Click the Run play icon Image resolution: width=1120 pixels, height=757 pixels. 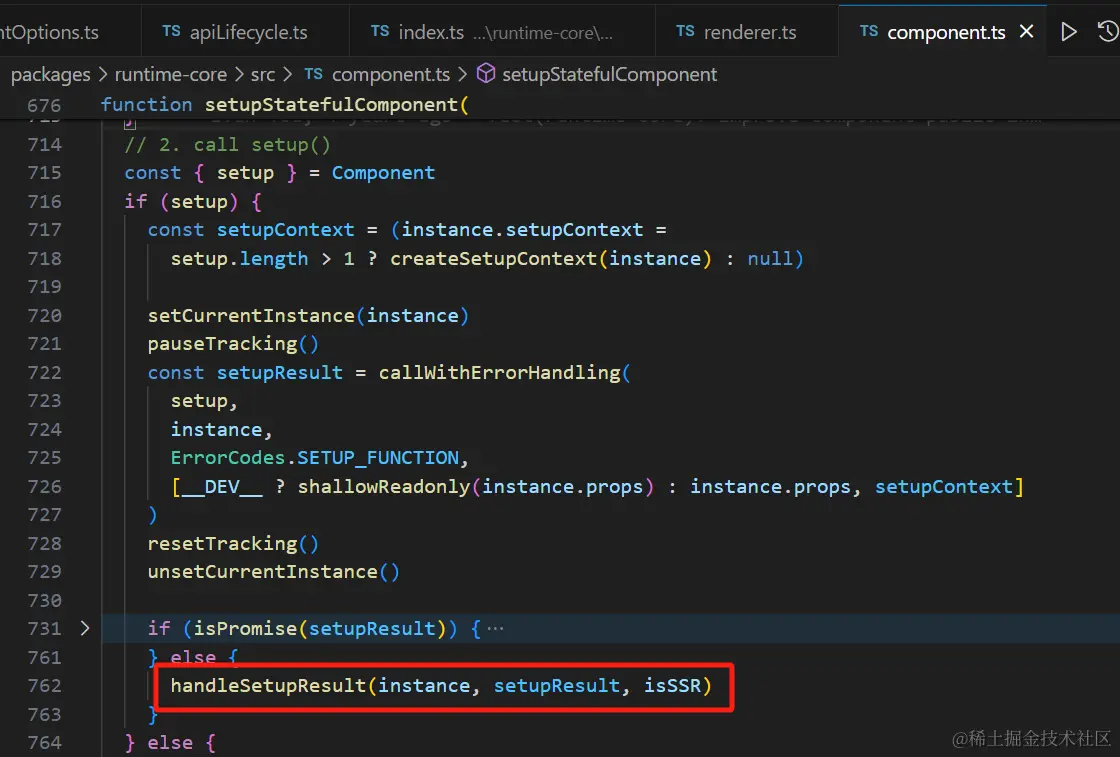pyautogui.click(x=1069, y=31)
